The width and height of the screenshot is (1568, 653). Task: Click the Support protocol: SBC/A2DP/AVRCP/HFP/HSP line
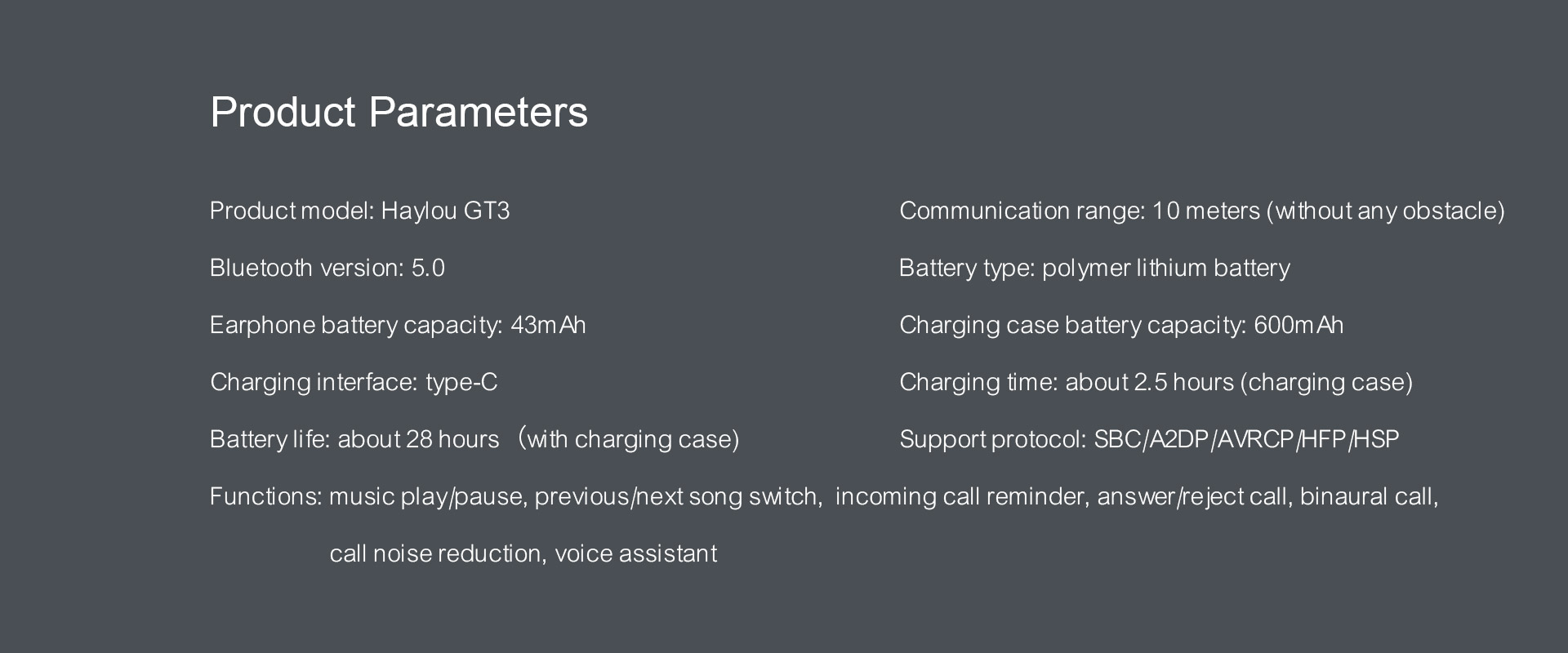1149,439
